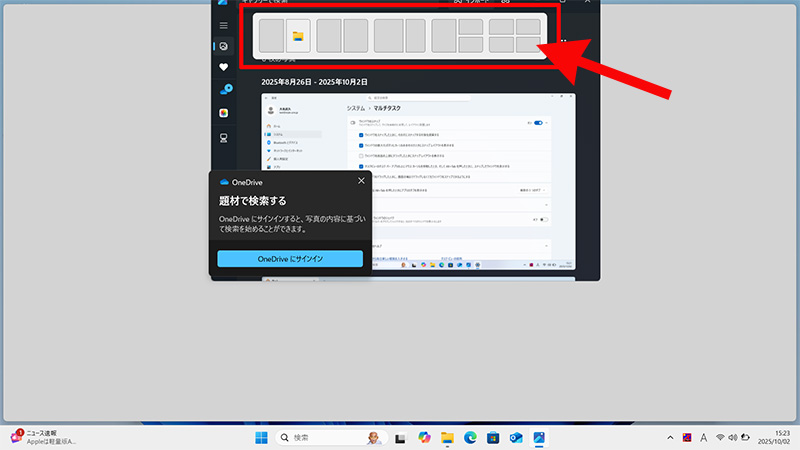
Task: Open iCloud Photos icon in sidebar
Action: (224, 114)
